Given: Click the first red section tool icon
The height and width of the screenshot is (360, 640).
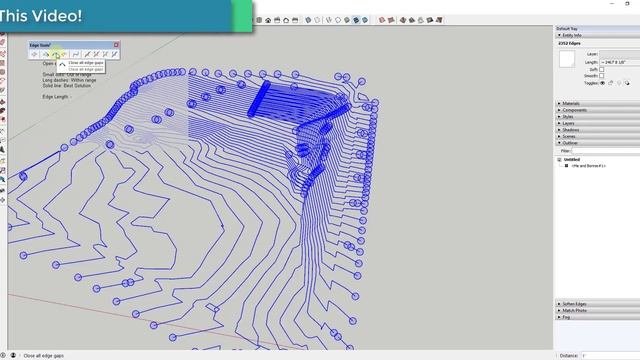Looking at the screenshot, I should 382,20.
